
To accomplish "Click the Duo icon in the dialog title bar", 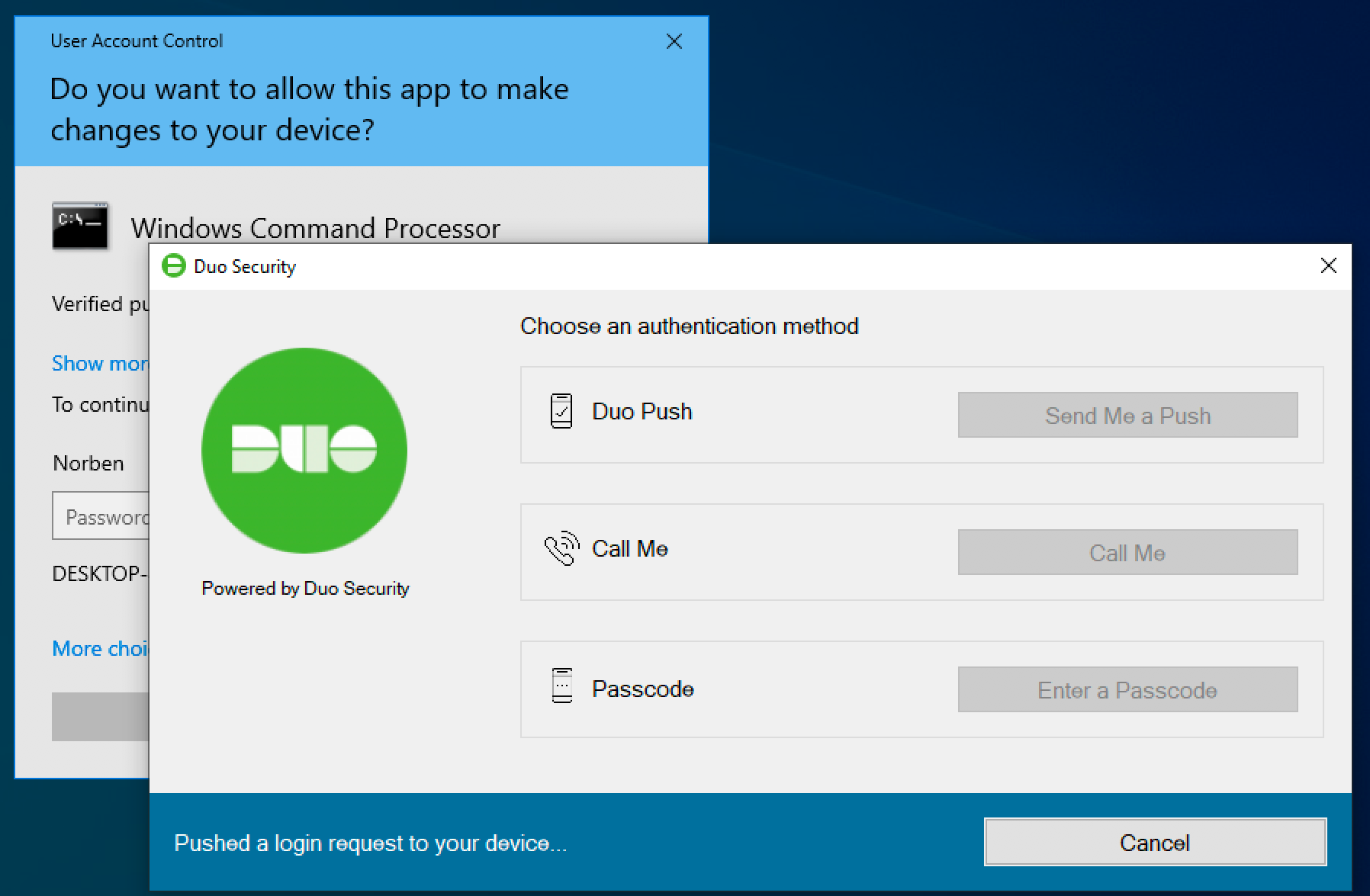I will tap(172, 266).
